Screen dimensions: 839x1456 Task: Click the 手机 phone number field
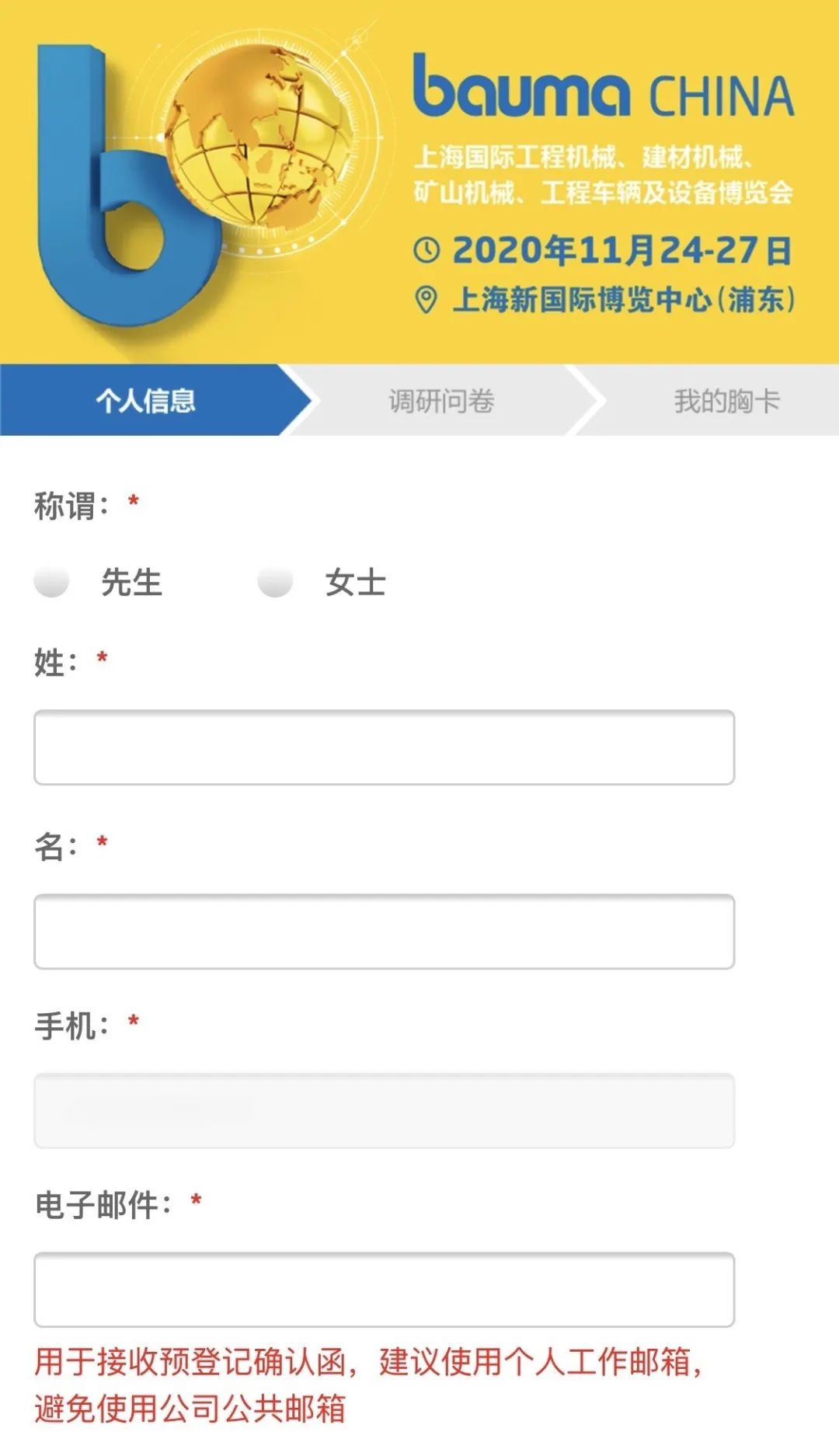(x=384, y=1111)
